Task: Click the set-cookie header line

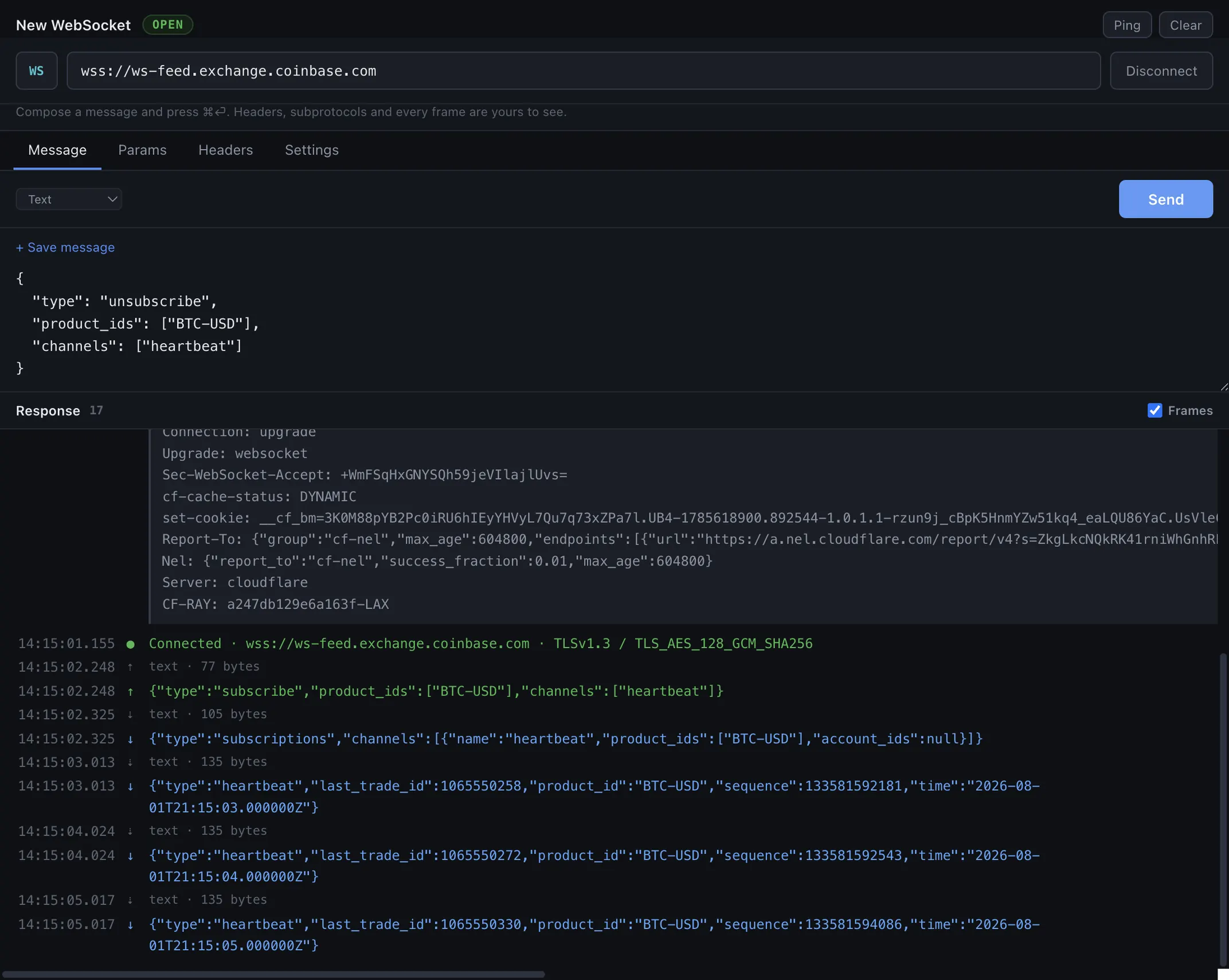Action: click(x=690, y=518)
